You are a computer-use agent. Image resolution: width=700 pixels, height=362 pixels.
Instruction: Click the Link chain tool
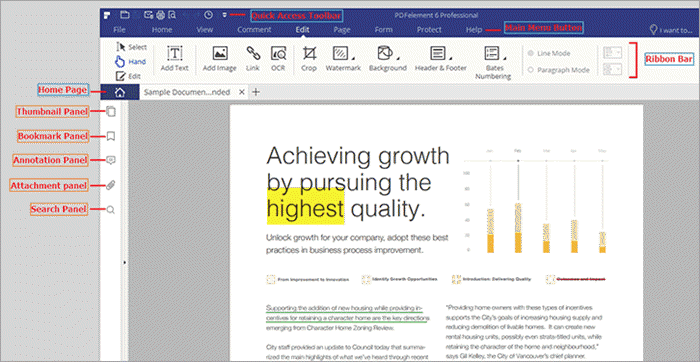coord(253,59)
